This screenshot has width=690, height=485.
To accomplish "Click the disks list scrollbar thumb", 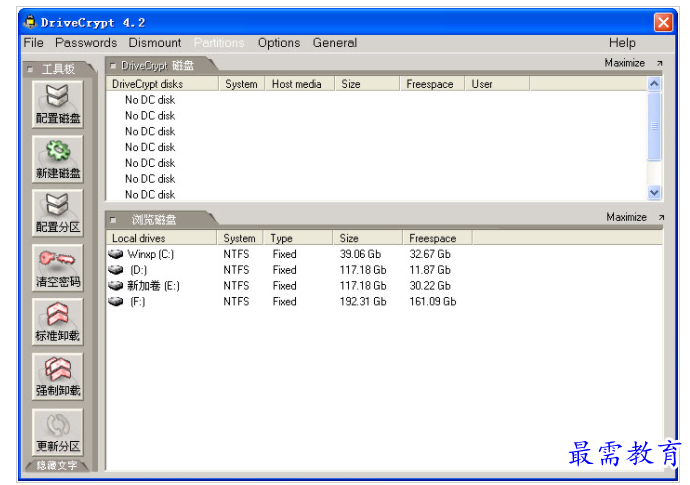I will tap(654, 126).
